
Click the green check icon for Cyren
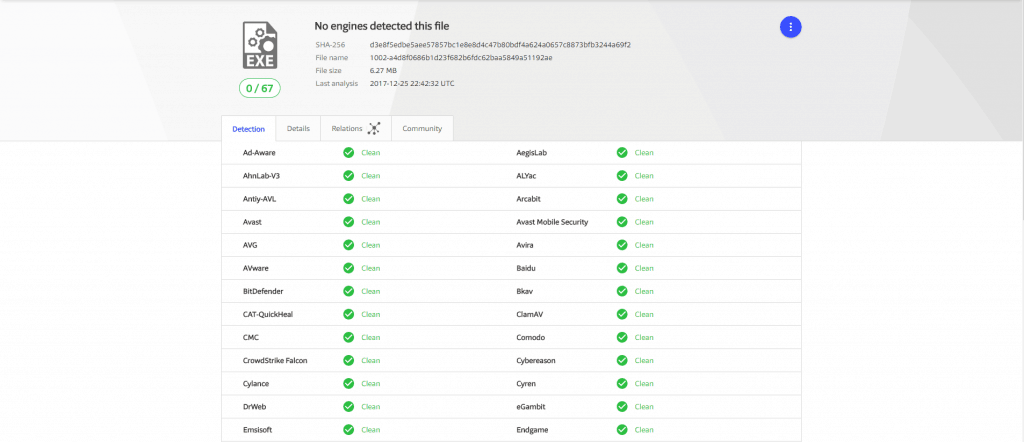click(622, 383)
